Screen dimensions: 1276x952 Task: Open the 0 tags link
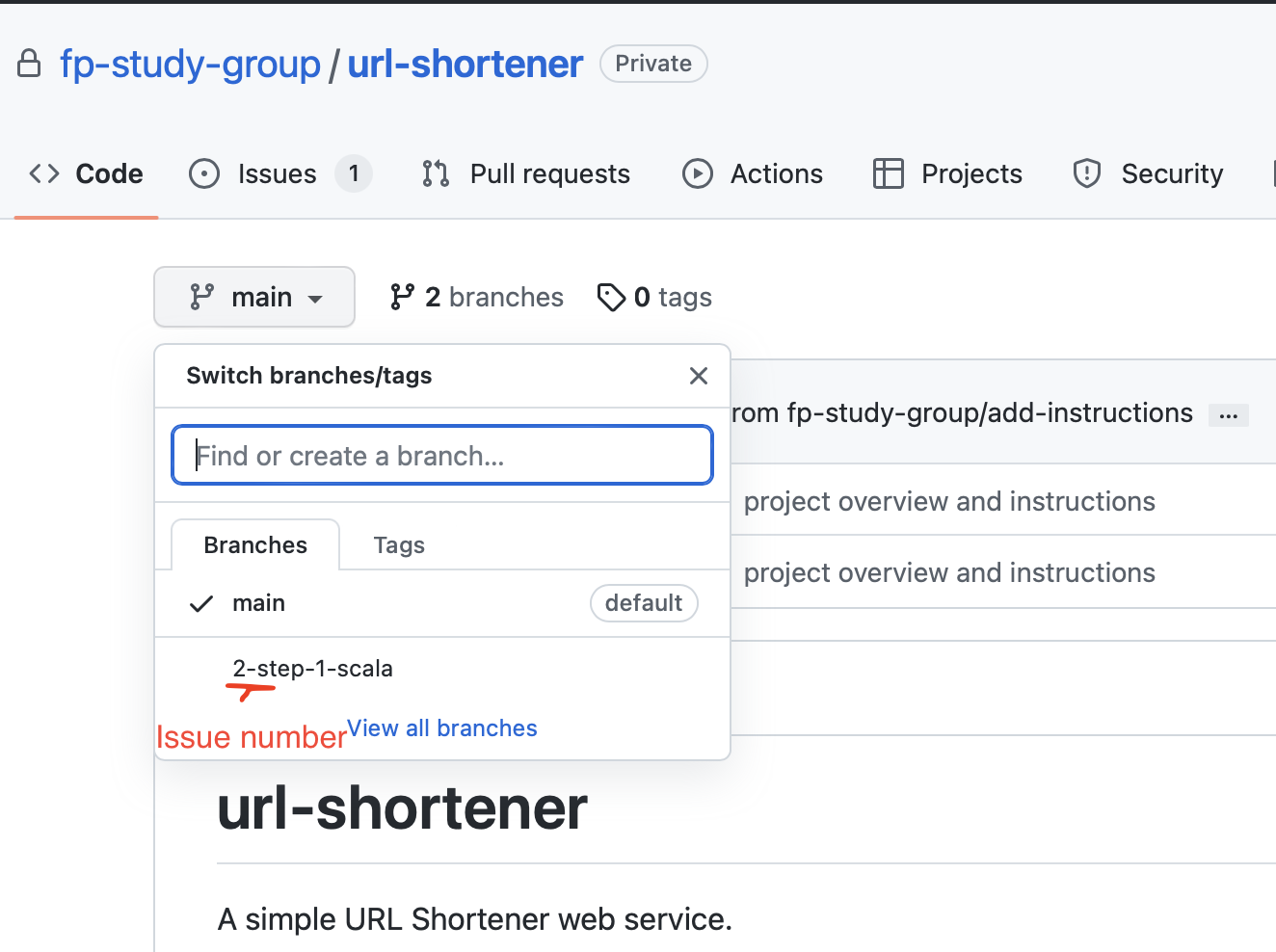[654, 297]
